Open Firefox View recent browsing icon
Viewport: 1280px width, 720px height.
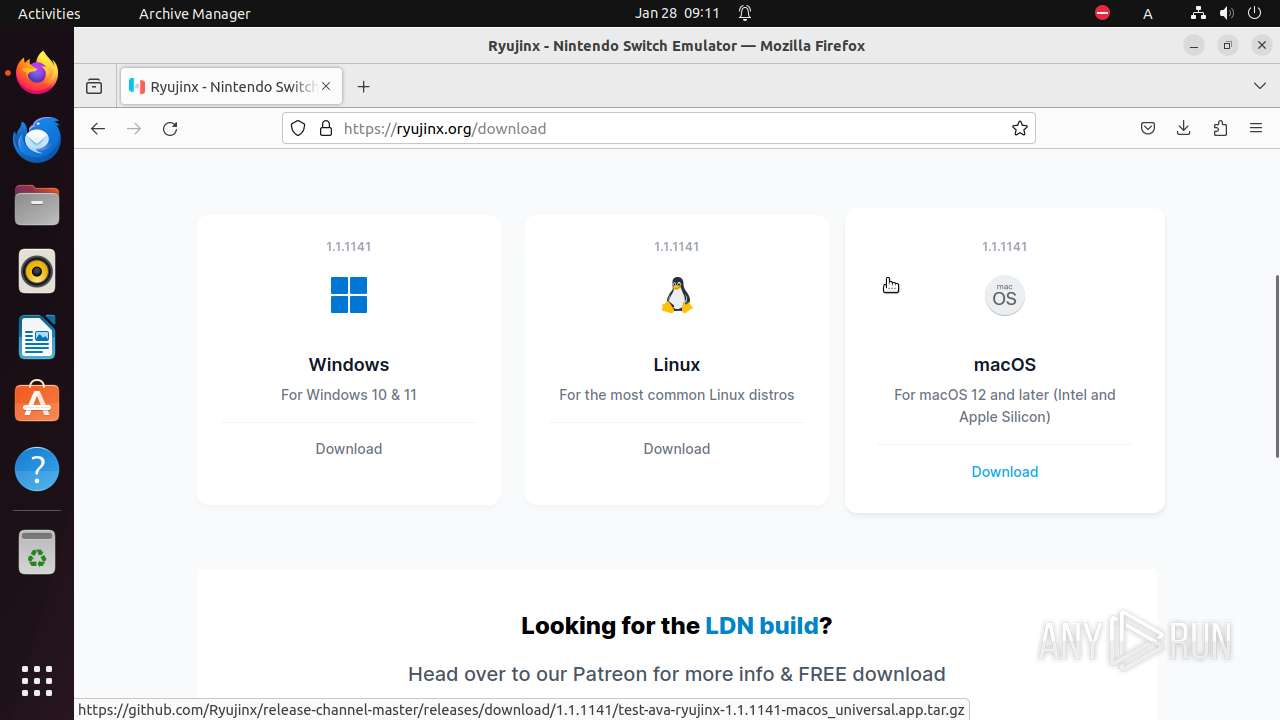point(94,86)
